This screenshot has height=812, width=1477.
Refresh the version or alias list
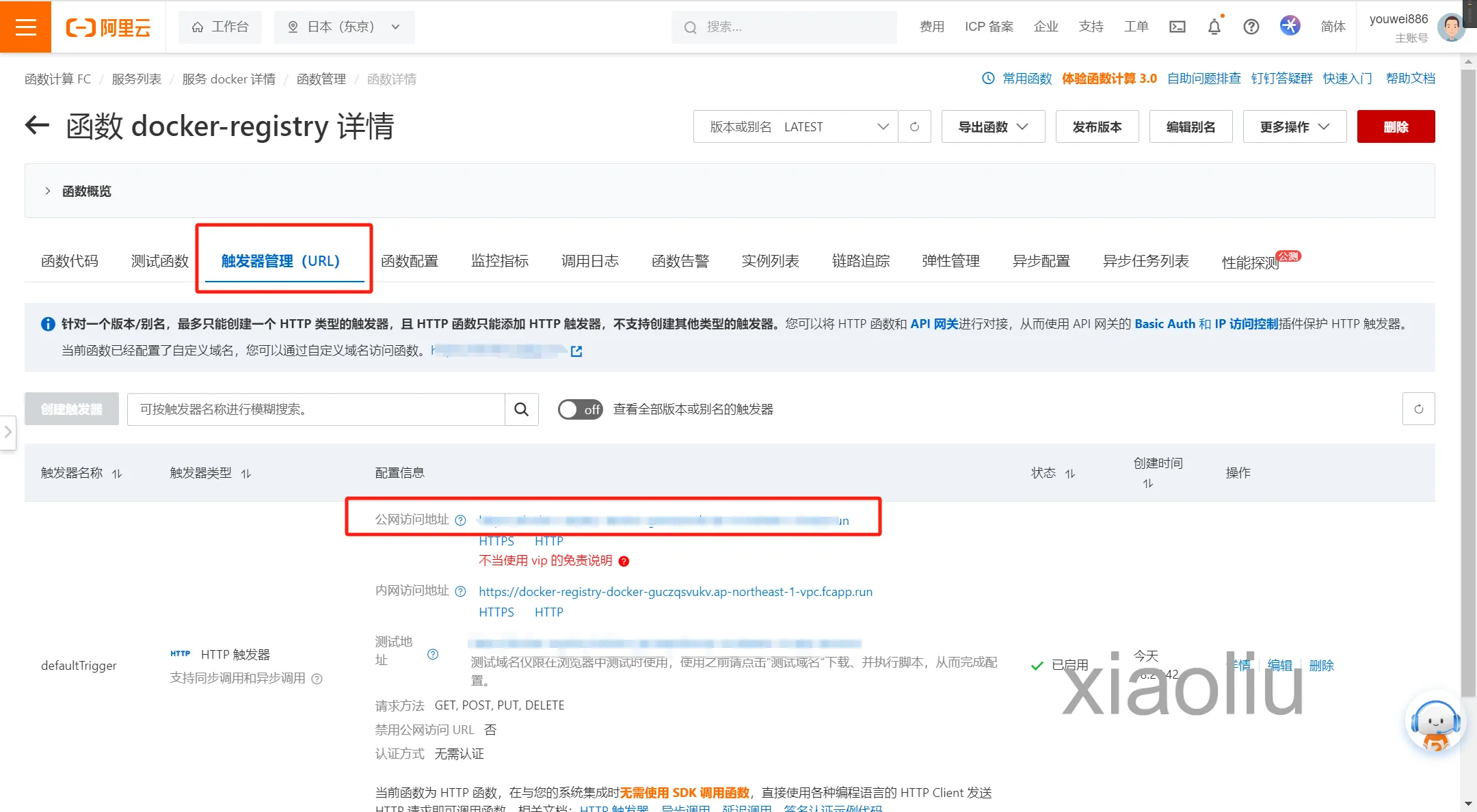(914, 126)
